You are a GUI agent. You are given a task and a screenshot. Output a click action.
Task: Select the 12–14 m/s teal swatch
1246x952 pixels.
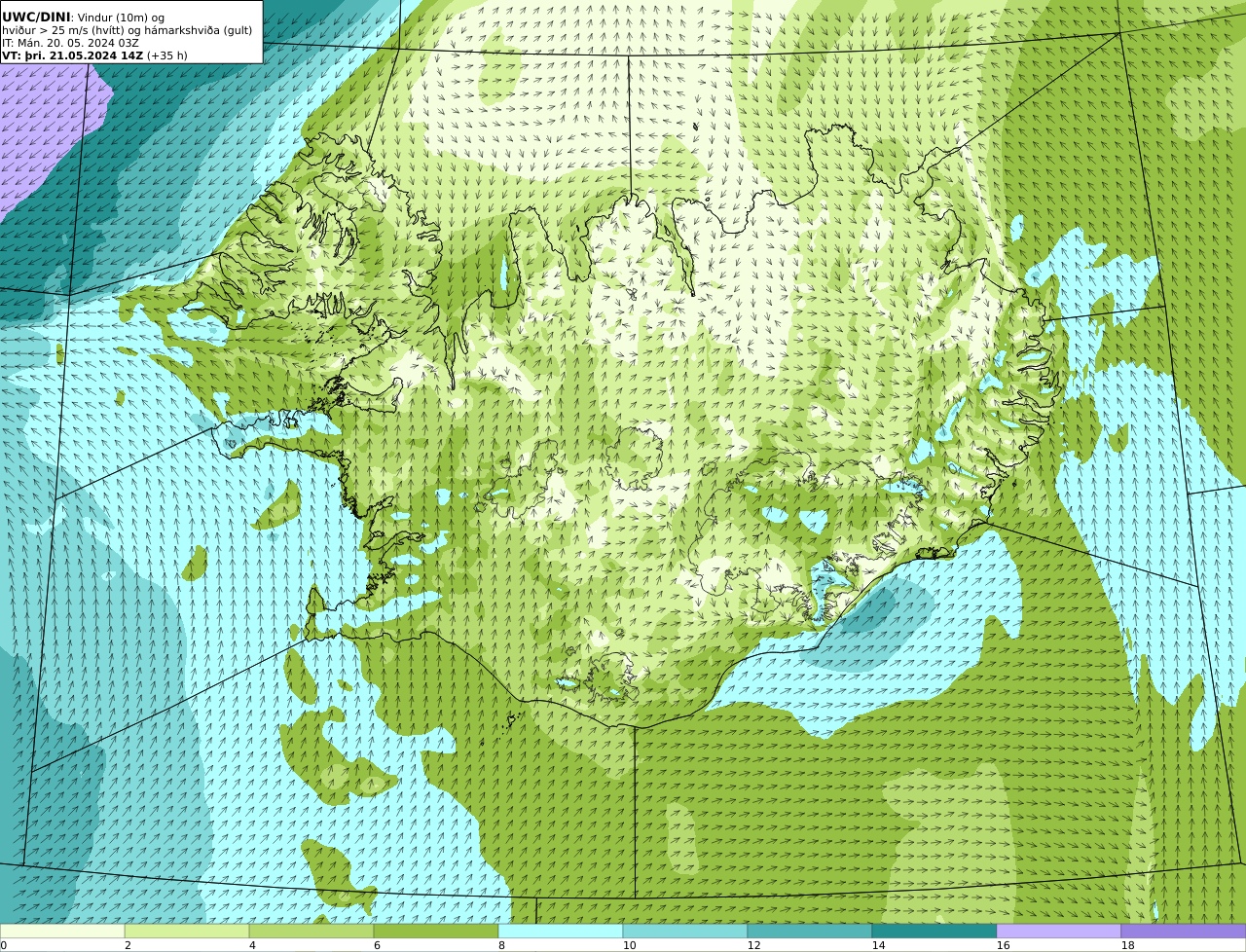click(810, 931)
